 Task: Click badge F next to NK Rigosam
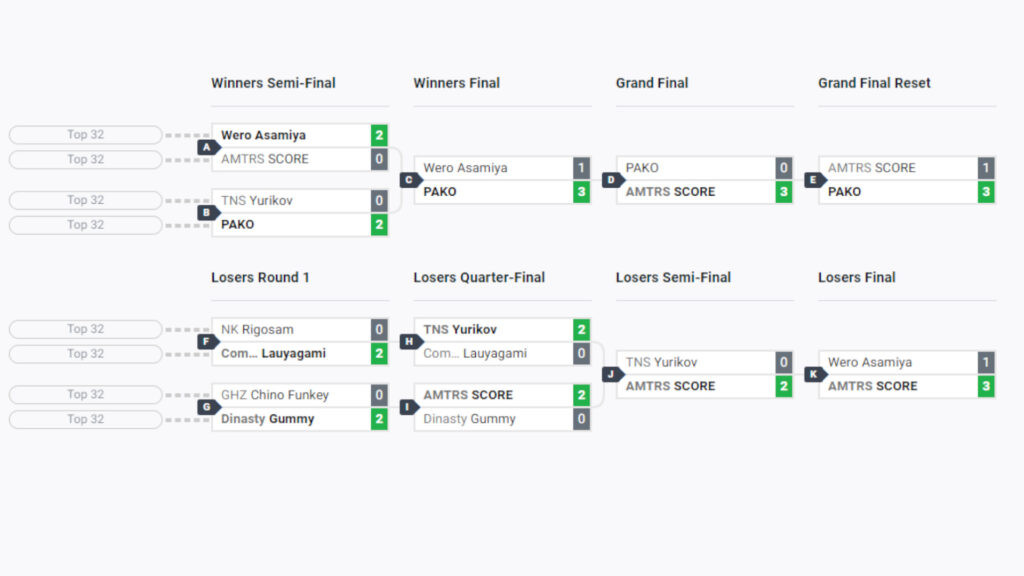pyautogui.click(x=208, y=341)
